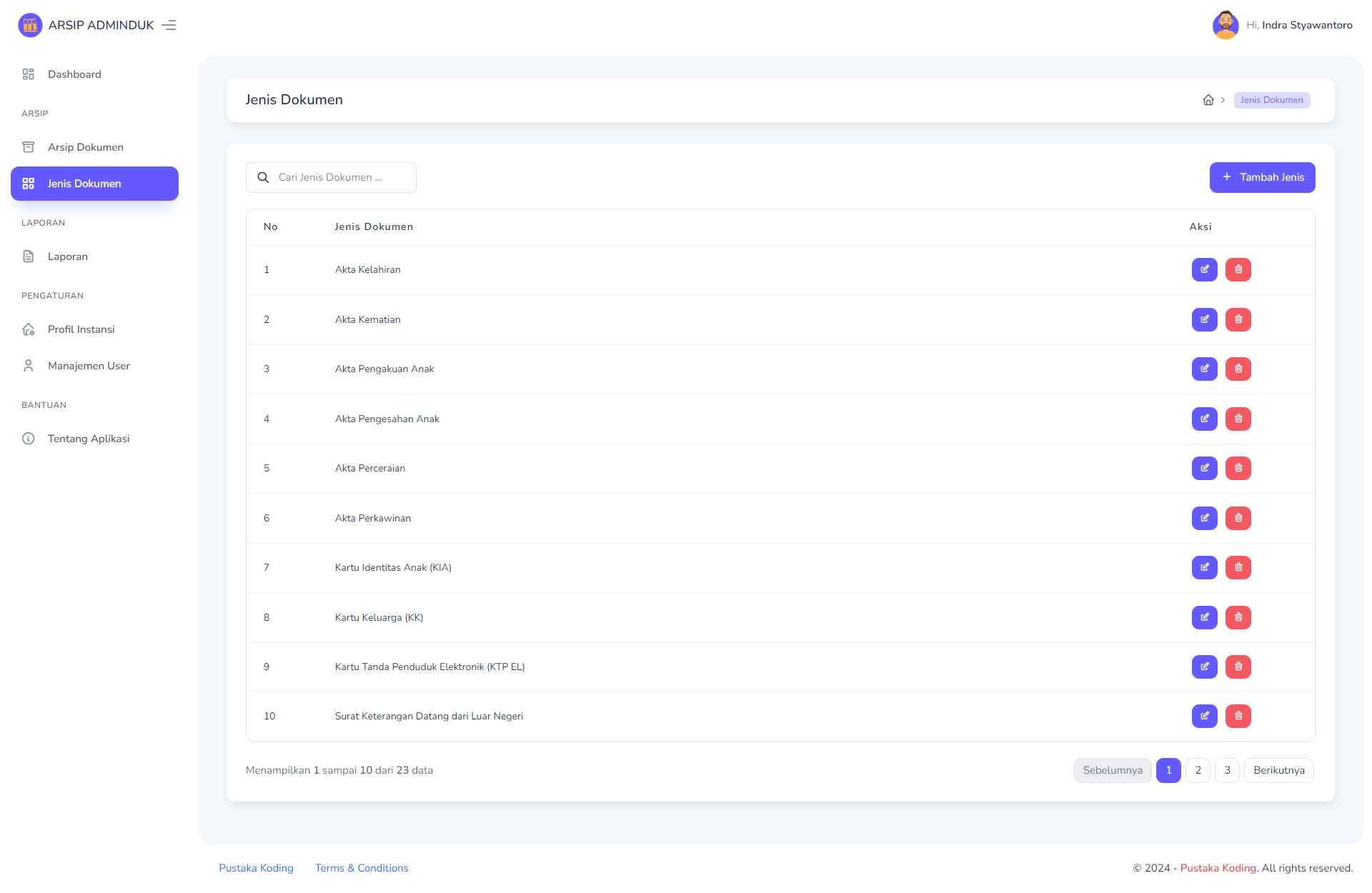Delete the Kartu Keluarga (KK) row
1372x893 pixels.
[x=1238, y=617]
